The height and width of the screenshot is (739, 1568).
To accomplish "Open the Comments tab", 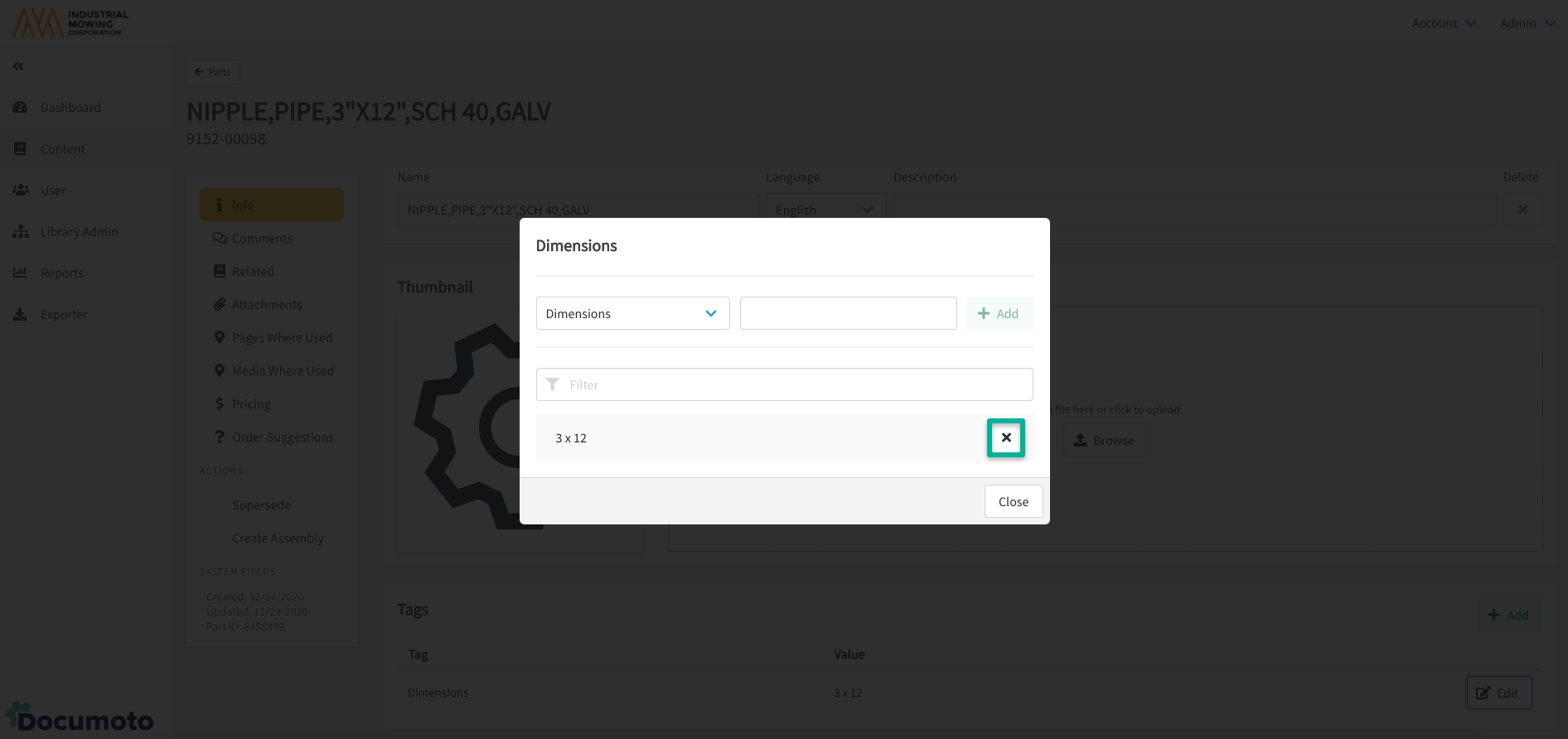I will (x=262, y=239).
